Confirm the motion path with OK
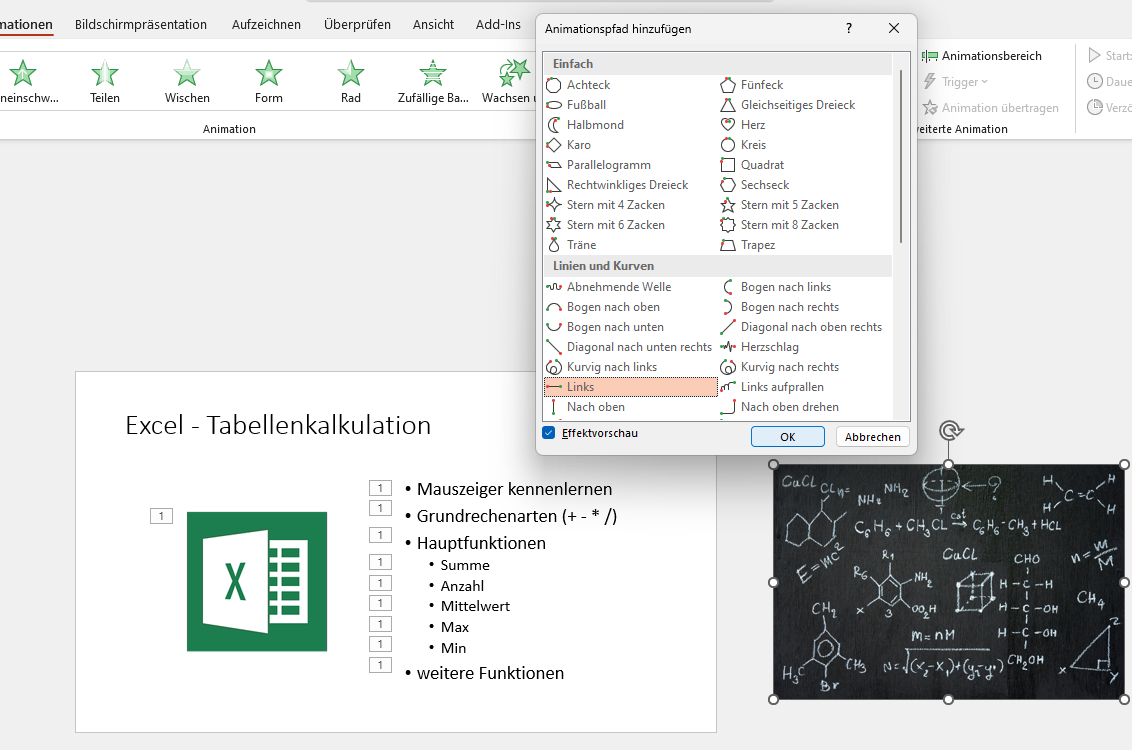The height and width of the screenshot is (750, 1132). pos(787,436)
